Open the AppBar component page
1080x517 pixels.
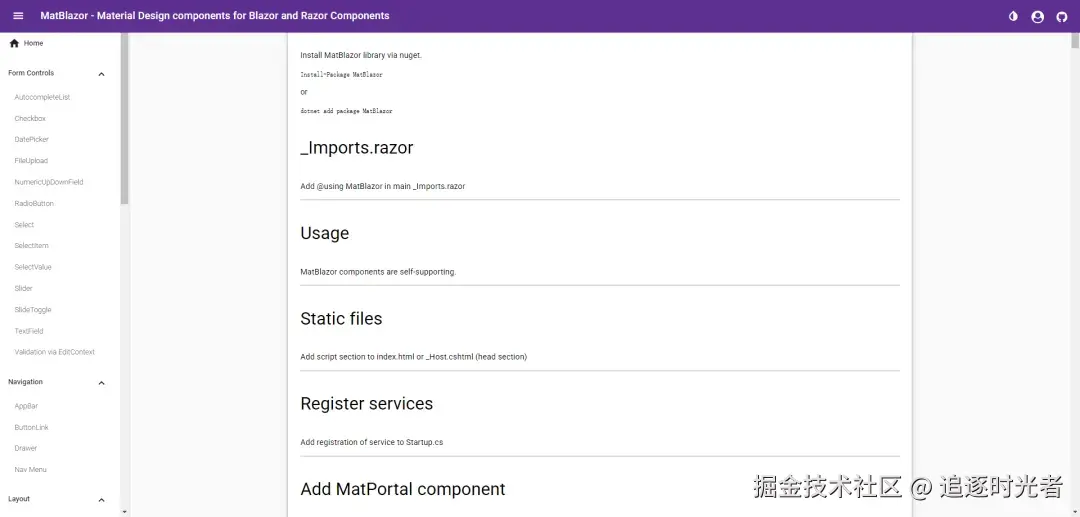tap(26, 406)
